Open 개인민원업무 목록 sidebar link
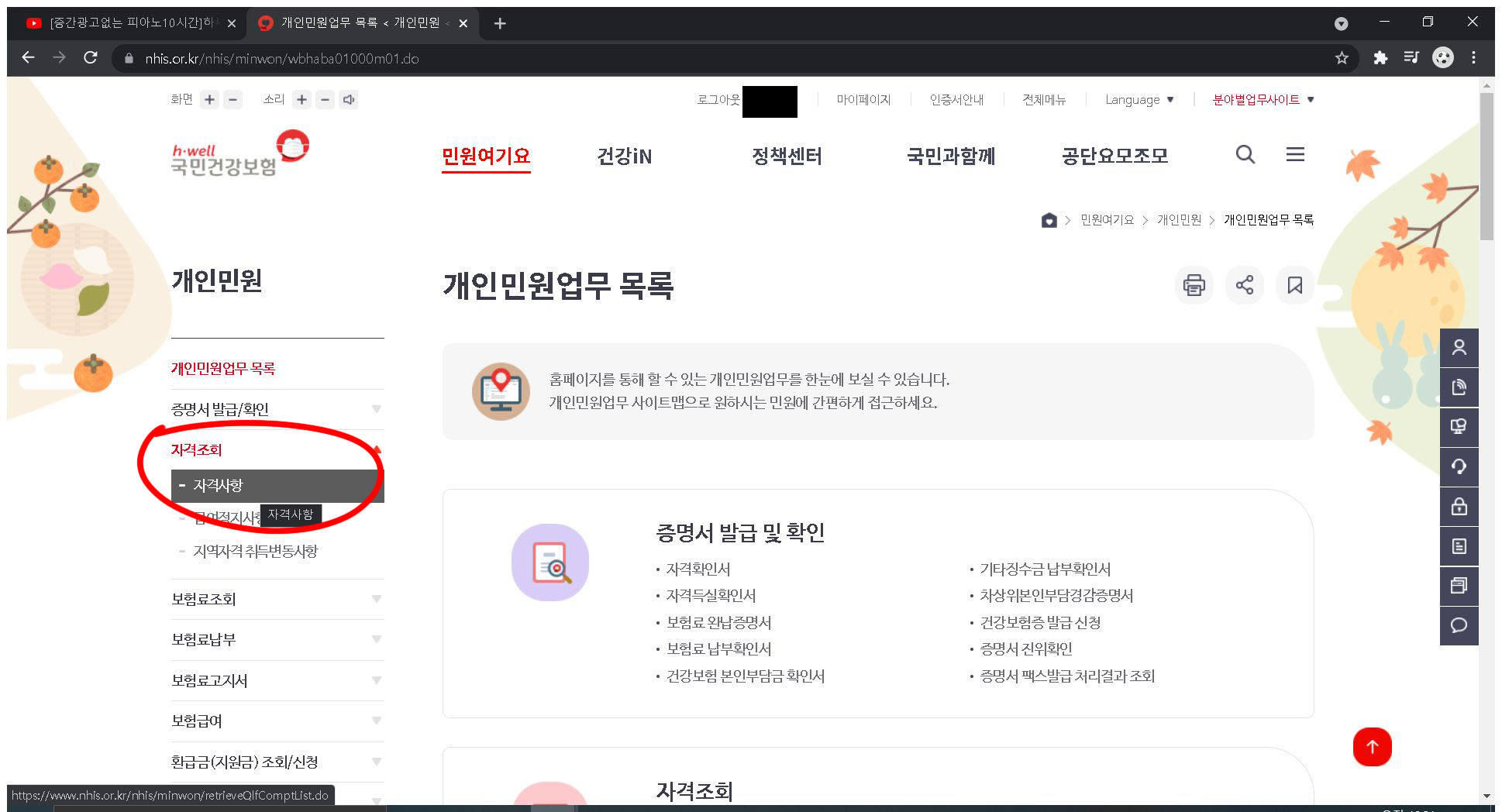The image size is (1502, 812). coord(223,368)
